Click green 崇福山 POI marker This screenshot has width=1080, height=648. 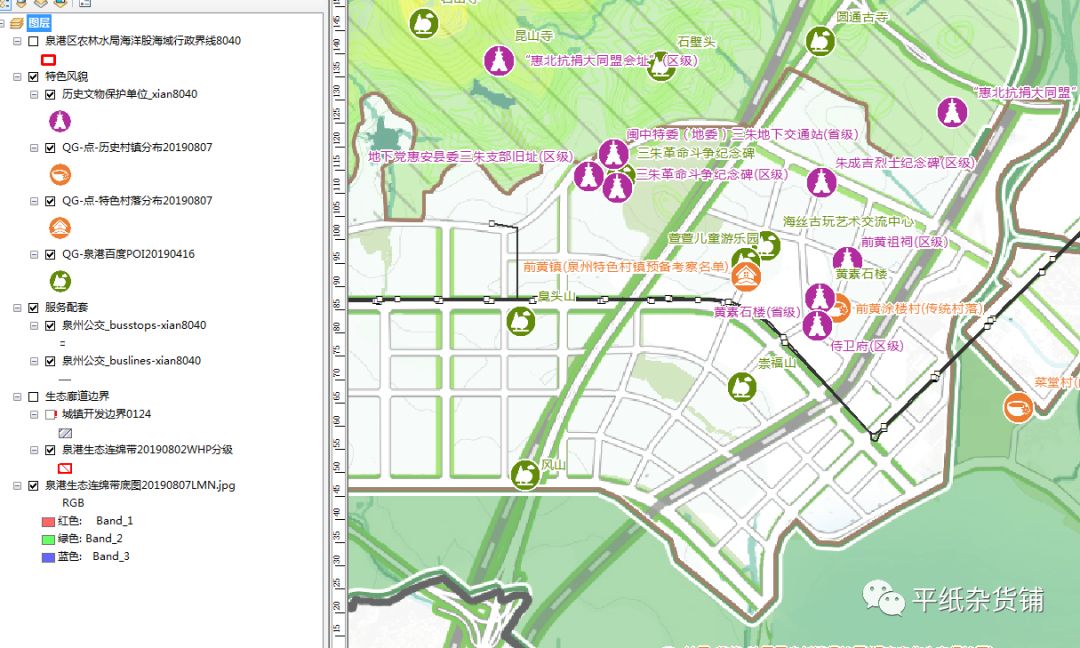(742, 387)
